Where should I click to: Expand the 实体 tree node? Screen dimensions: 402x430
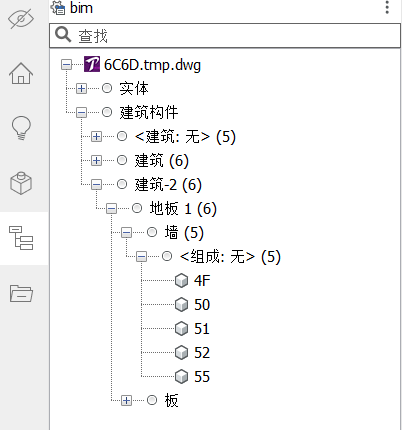click(81, 89)
